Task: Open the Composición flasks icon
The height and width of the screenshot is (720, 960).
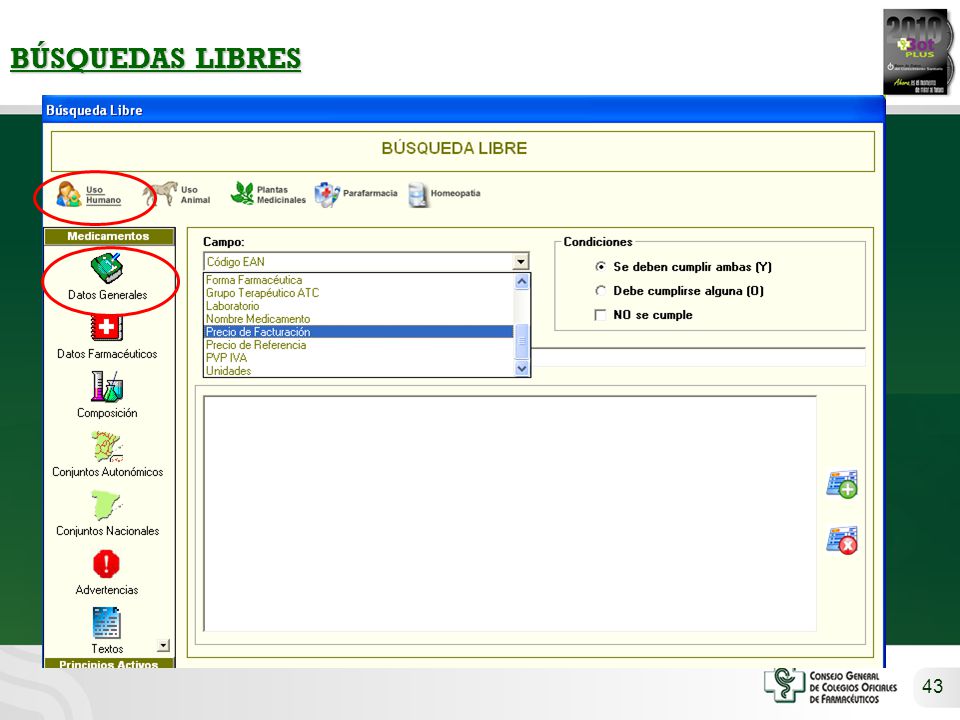Action: click(x=107, y=386)
